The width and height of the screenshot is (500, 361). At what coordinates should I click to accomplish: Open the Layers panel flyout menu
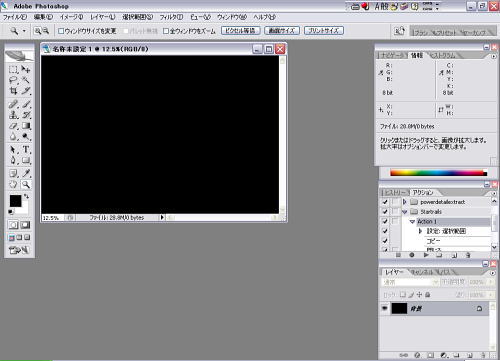[493, 273]
